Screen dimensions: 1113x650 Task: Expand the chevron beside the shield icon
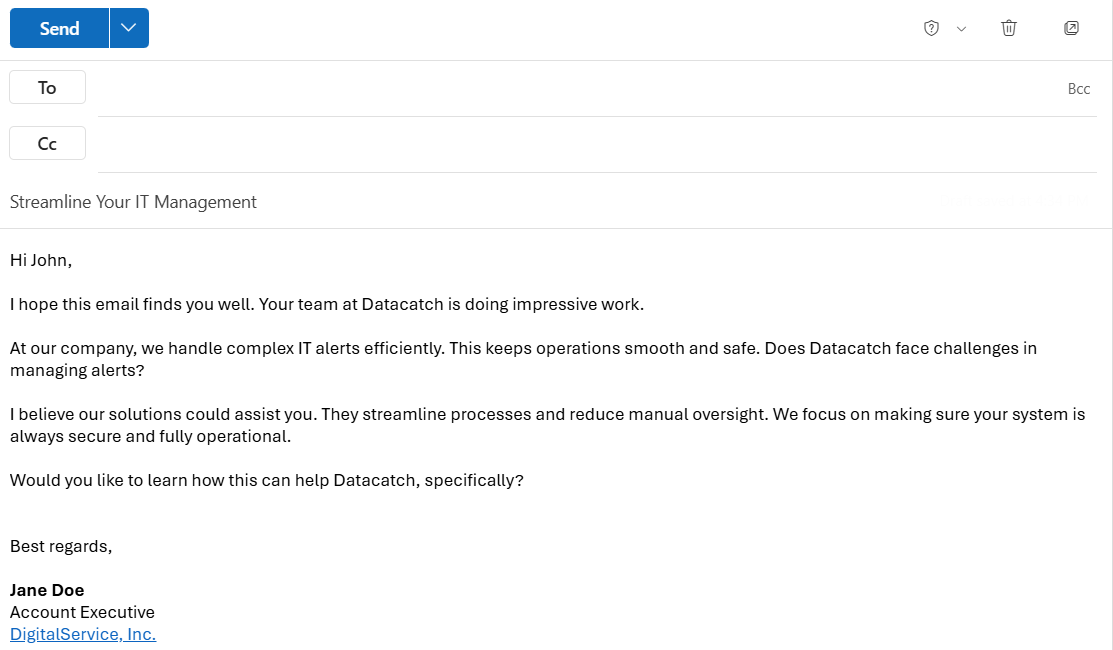[961, 29]
